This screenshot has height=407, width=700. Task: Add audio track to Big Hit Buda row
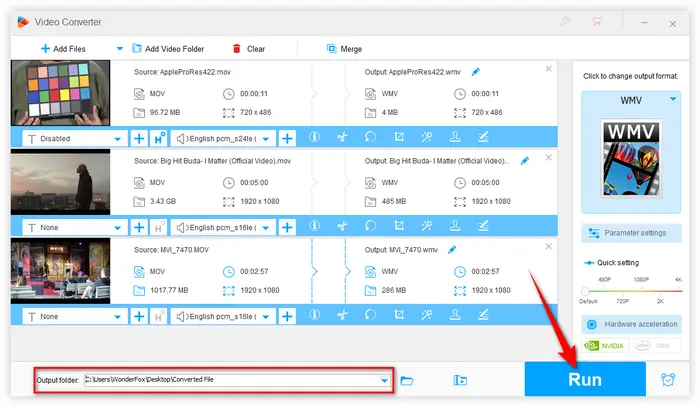(x=287, y=228)
